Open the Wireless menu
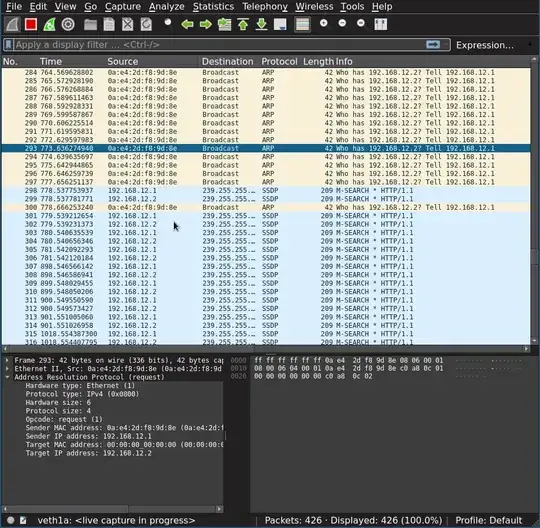540x528 pixels. tap(314, 7)
